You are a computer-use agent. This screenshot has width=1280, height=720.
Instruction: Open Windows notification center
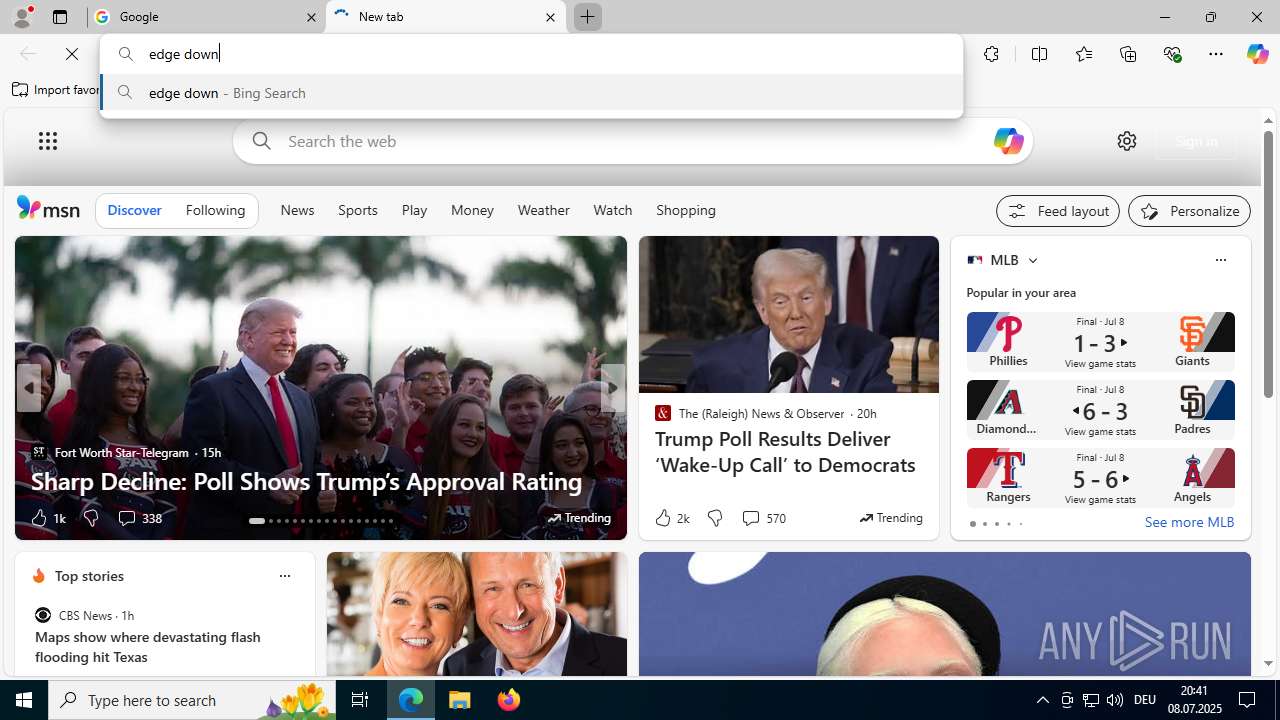[1248, 700]
